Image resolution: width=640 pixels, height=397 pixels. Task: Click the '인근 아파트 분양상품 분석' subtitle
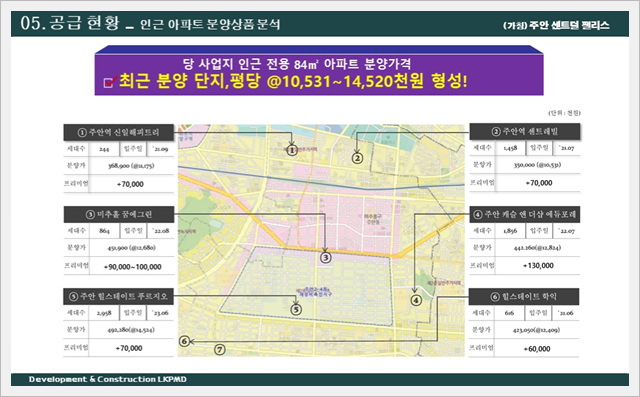point(210,24)
